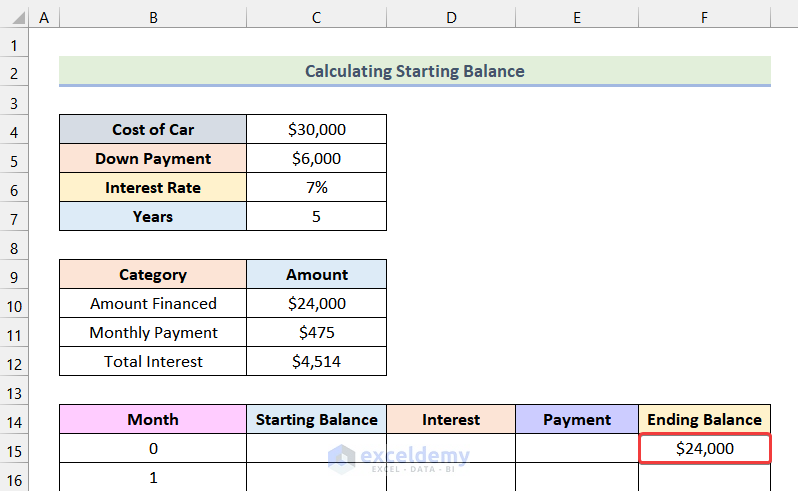Select the 'Cost of Car' label cell
The width and height of the screenshot is (798, 491).
point(153,129)
